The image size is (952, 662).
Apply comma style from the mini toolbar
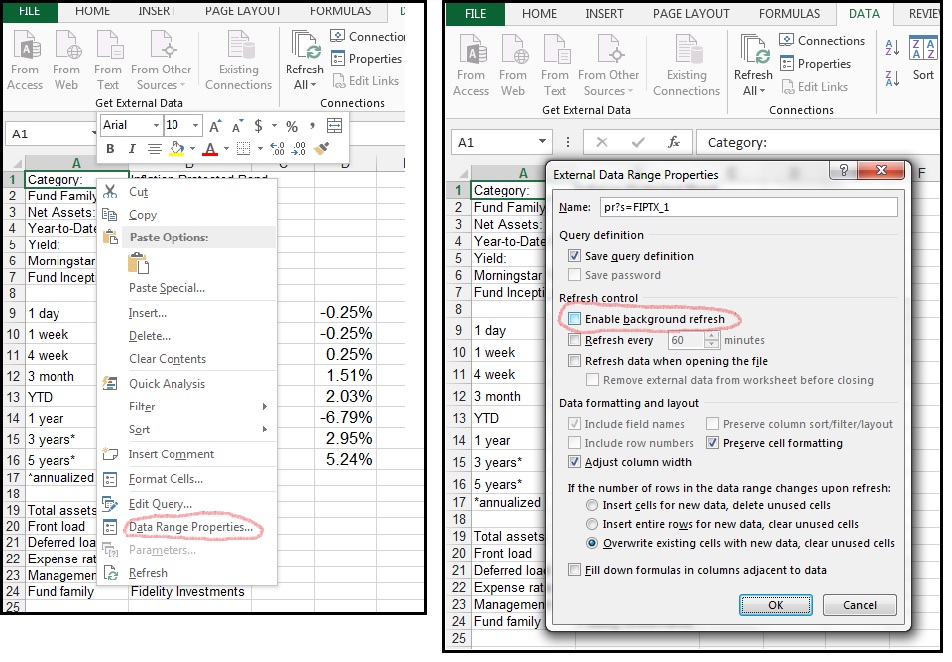coord(312,126)
